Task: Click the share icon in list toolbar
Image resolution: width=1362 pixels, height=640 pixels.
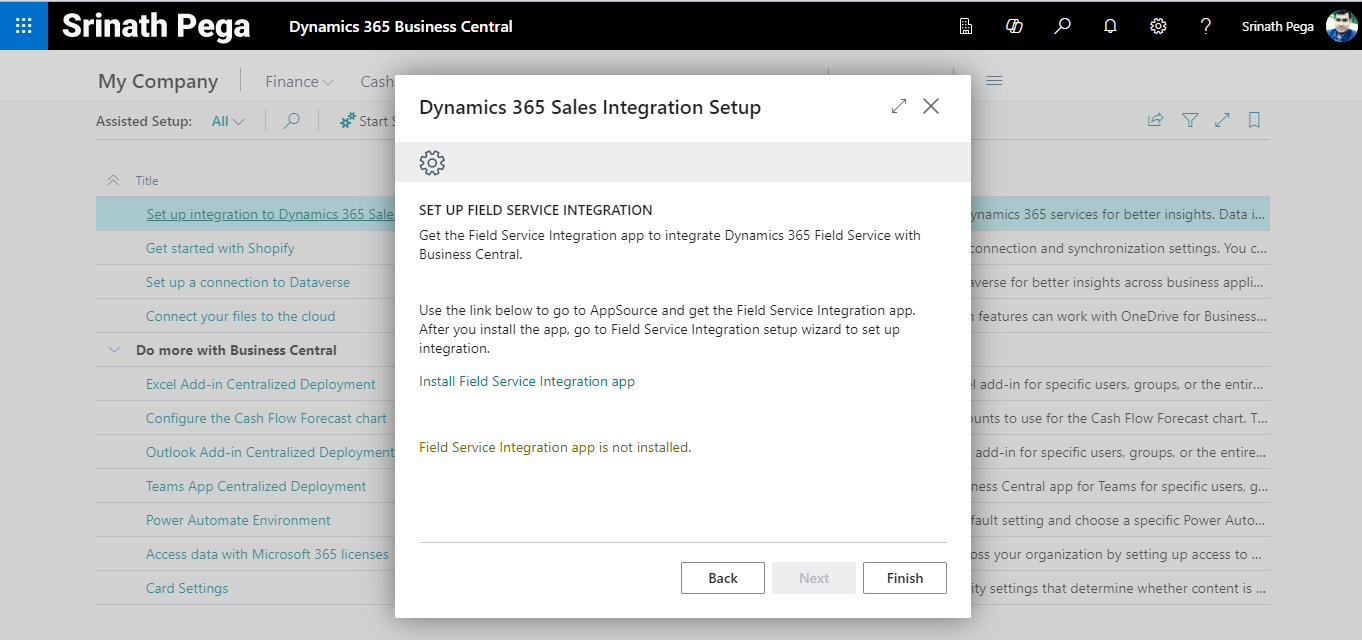Action: (x=1155, y=120)
